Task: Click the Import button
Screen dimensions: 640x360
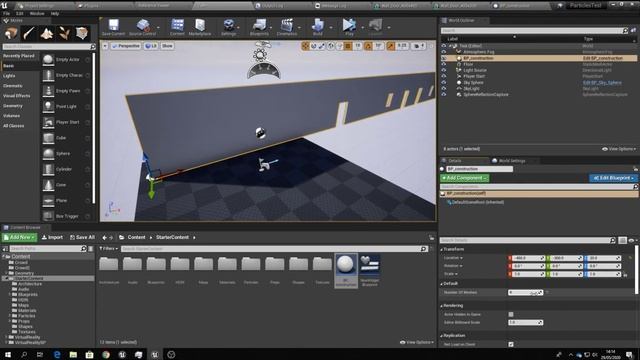Action: [52, 237]
